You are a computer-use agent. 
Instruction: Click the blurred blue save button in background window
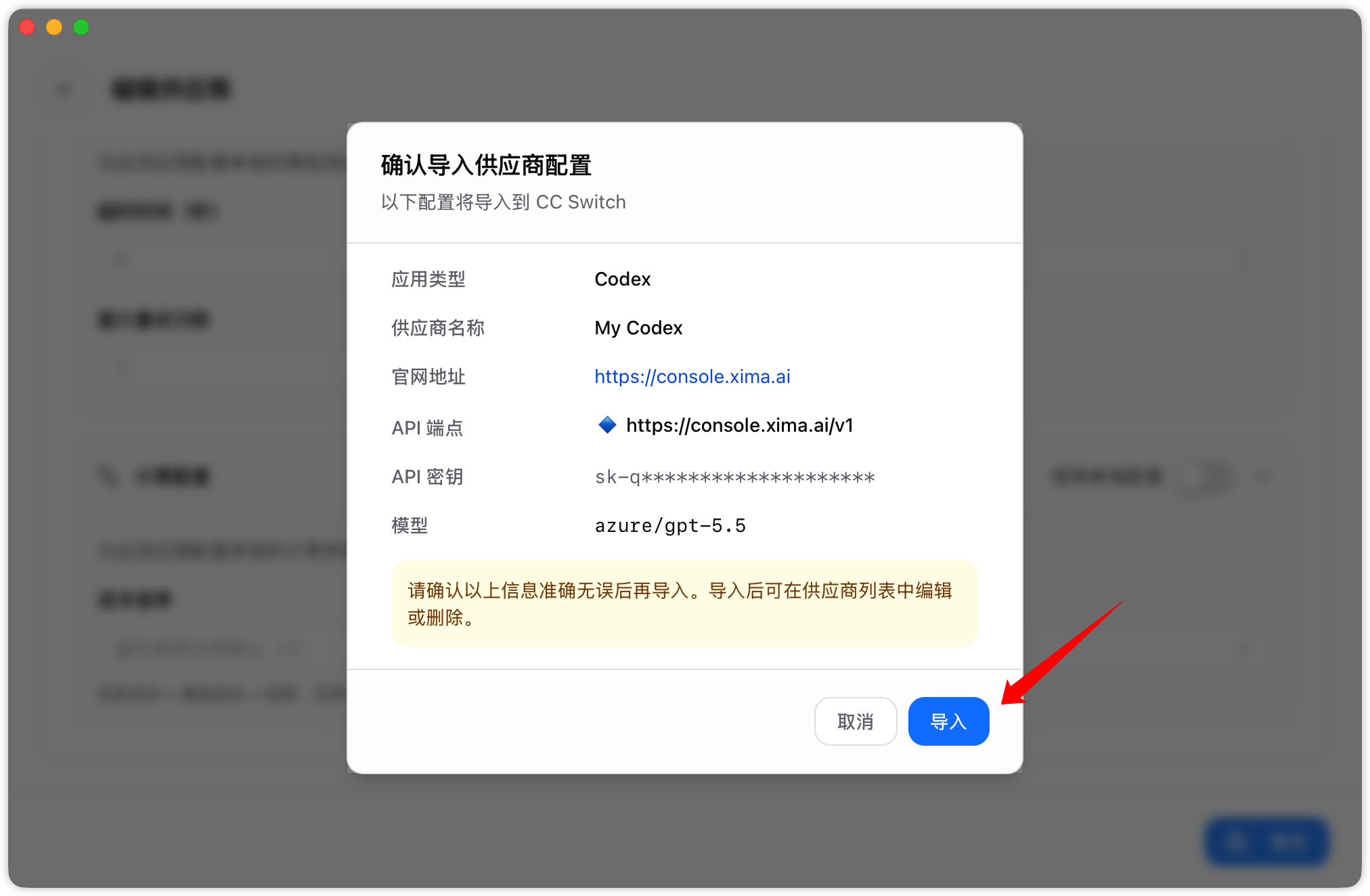tap(1266, 842)
